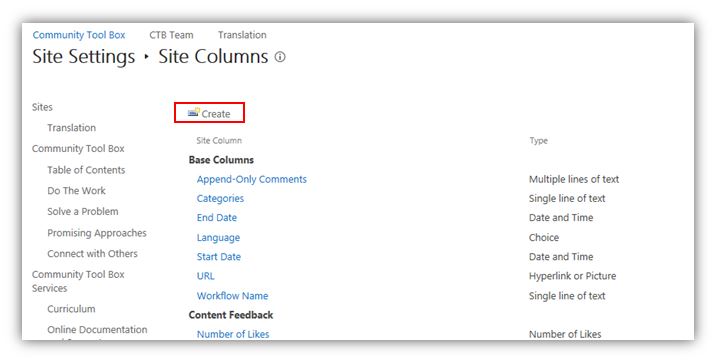Click Number of Likes type cell
719x363 pixels.
click(565, 334)
